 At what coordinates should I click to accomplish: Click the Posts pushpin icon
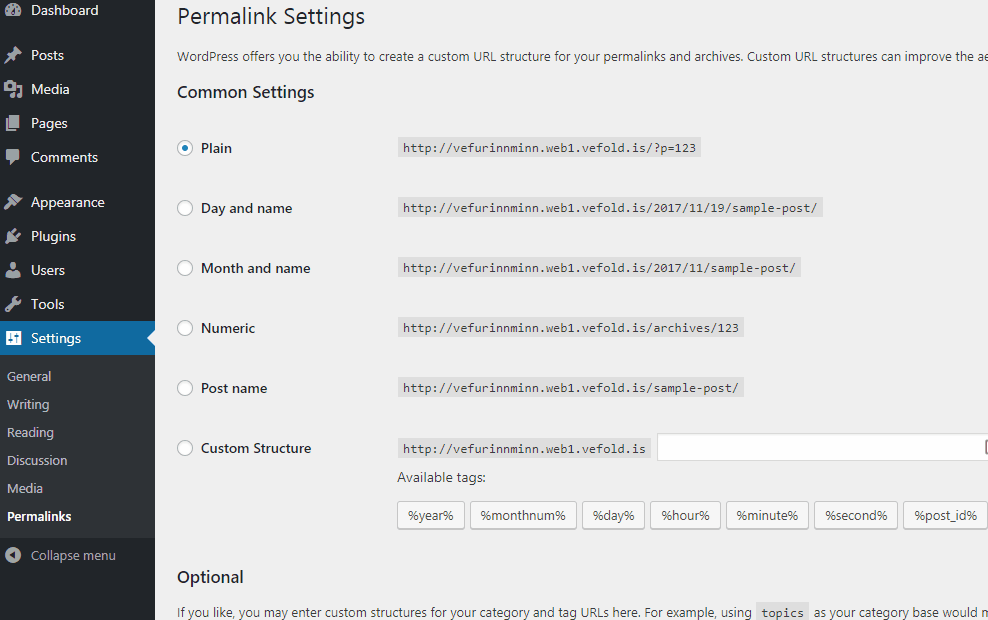(12, 55)
